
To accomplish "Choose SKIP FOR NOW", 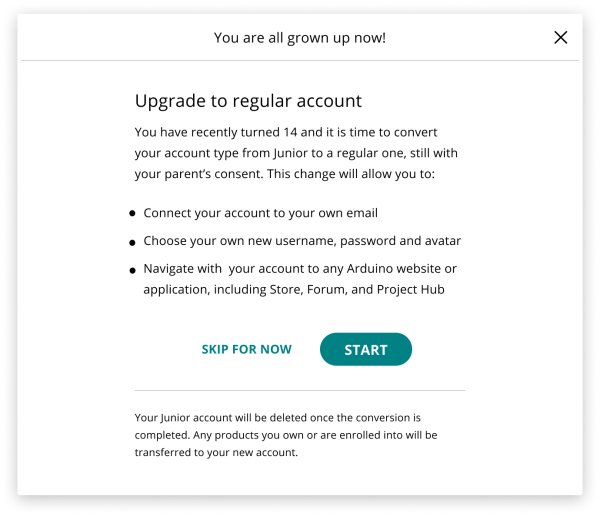I will click(247, 349).
